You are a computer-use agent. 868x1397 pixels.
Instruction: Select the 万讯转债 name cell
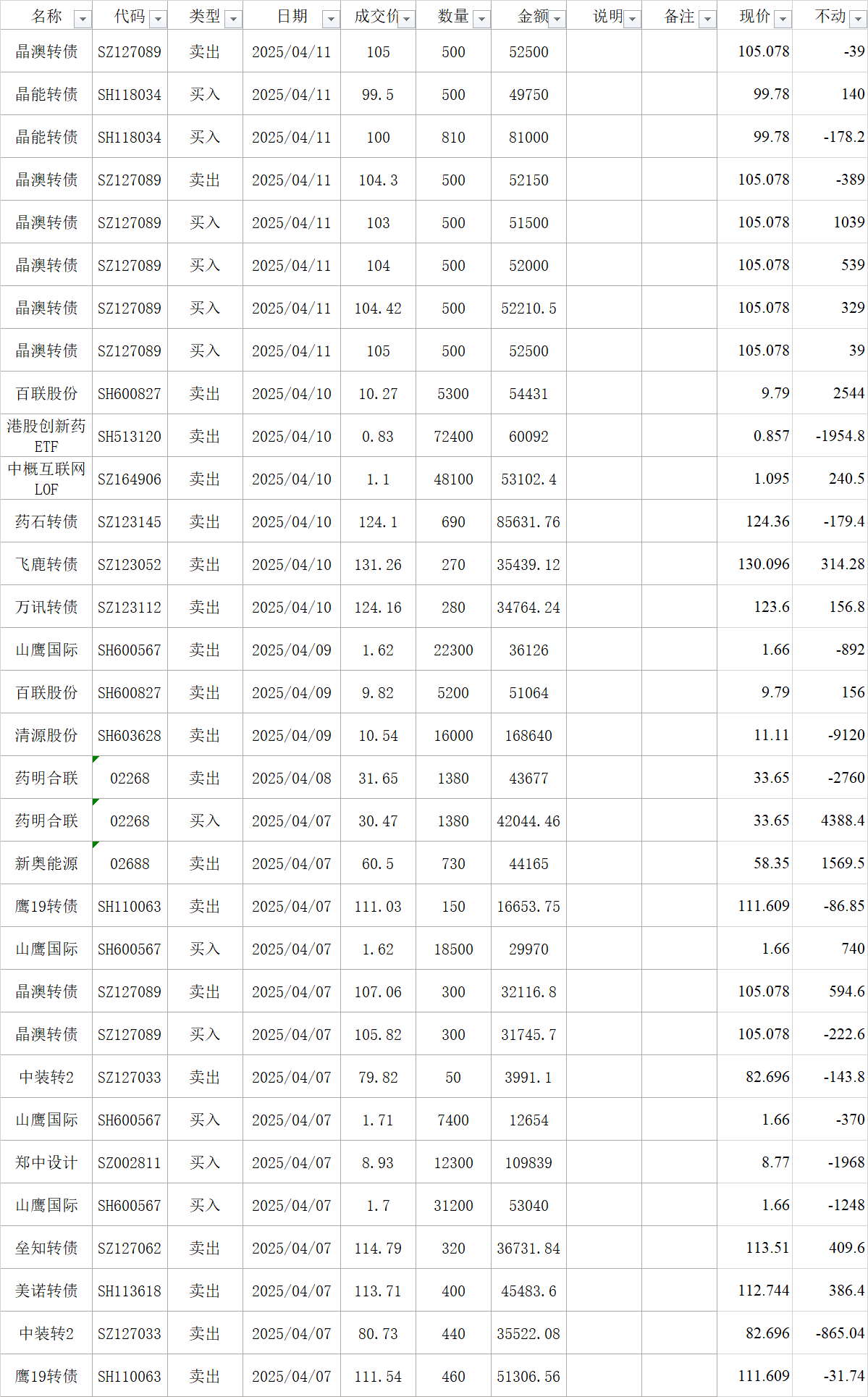click(46, 607)
